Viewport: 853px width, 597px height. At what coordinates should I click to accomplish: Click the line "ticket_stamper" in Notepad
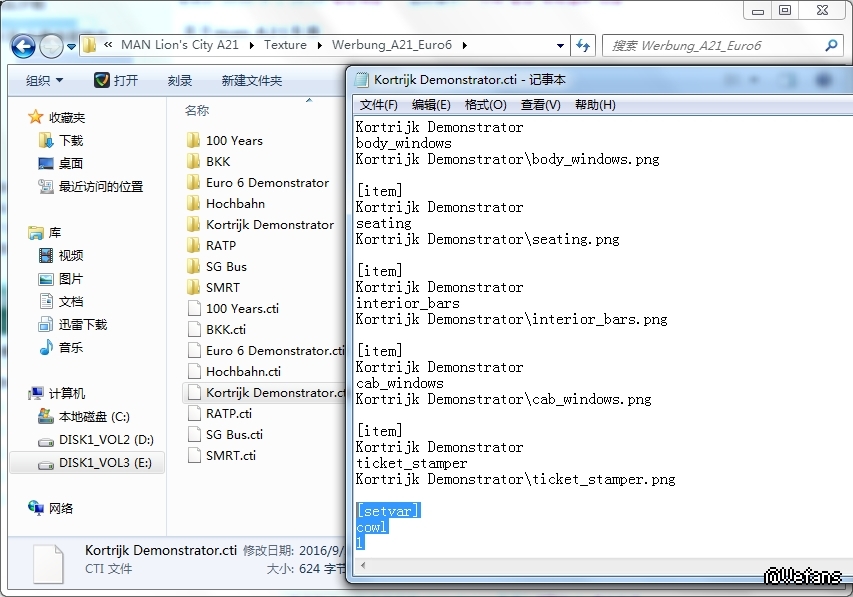411,463
